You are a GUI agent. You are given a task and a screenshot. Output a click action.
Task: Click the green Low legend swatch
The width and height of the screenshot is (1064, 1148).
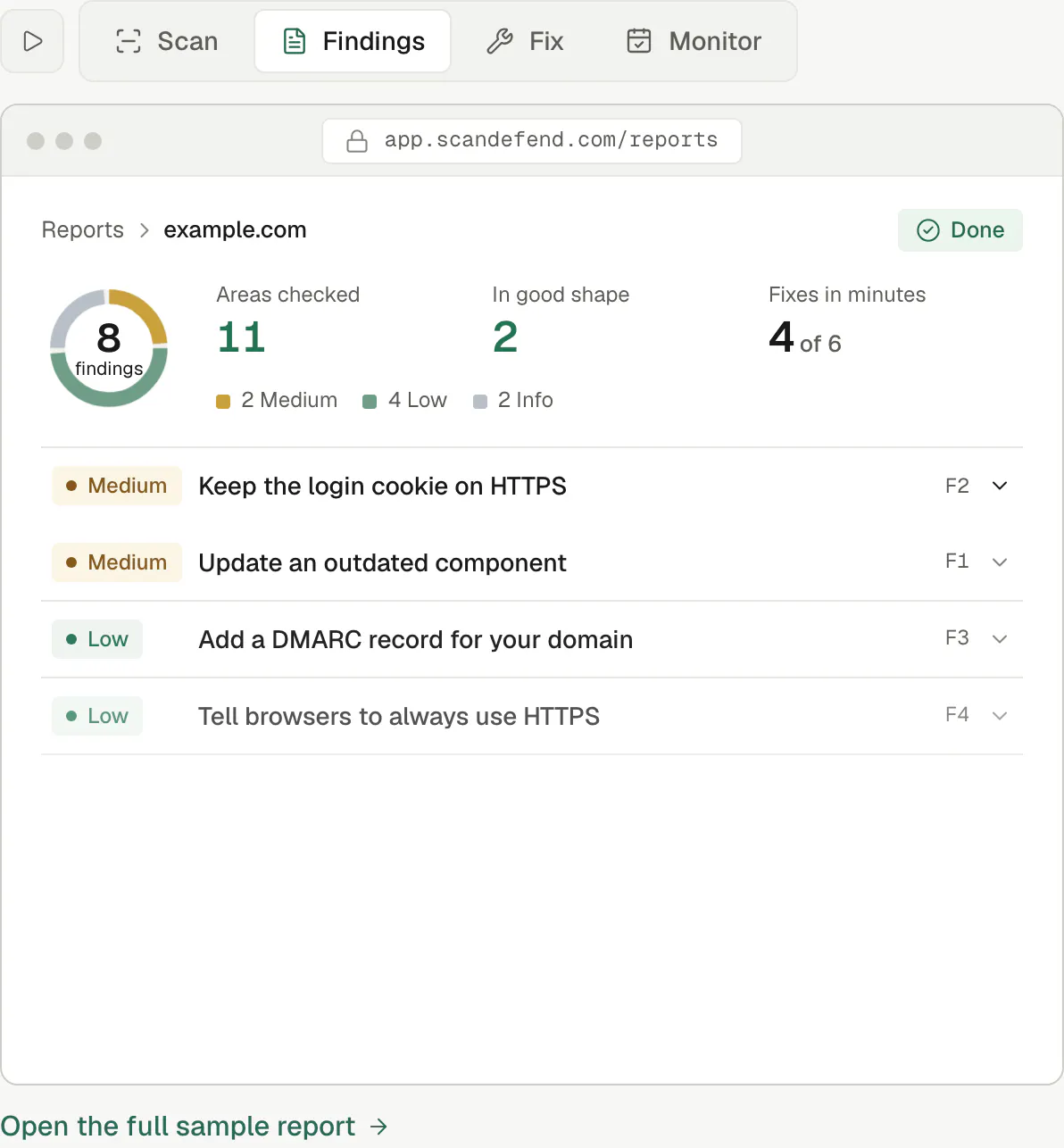[x=370, y=402]
